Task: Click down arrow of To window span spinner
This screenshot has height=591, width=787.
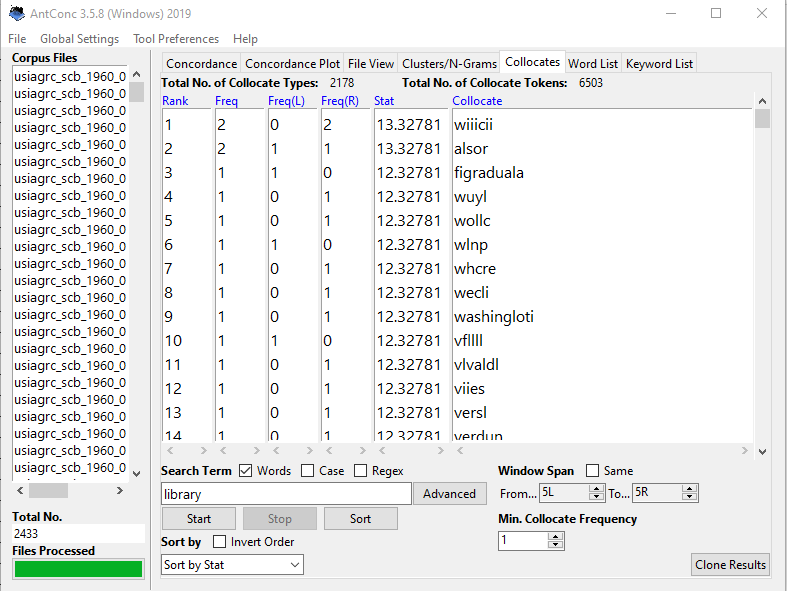Action: [690, 497]
